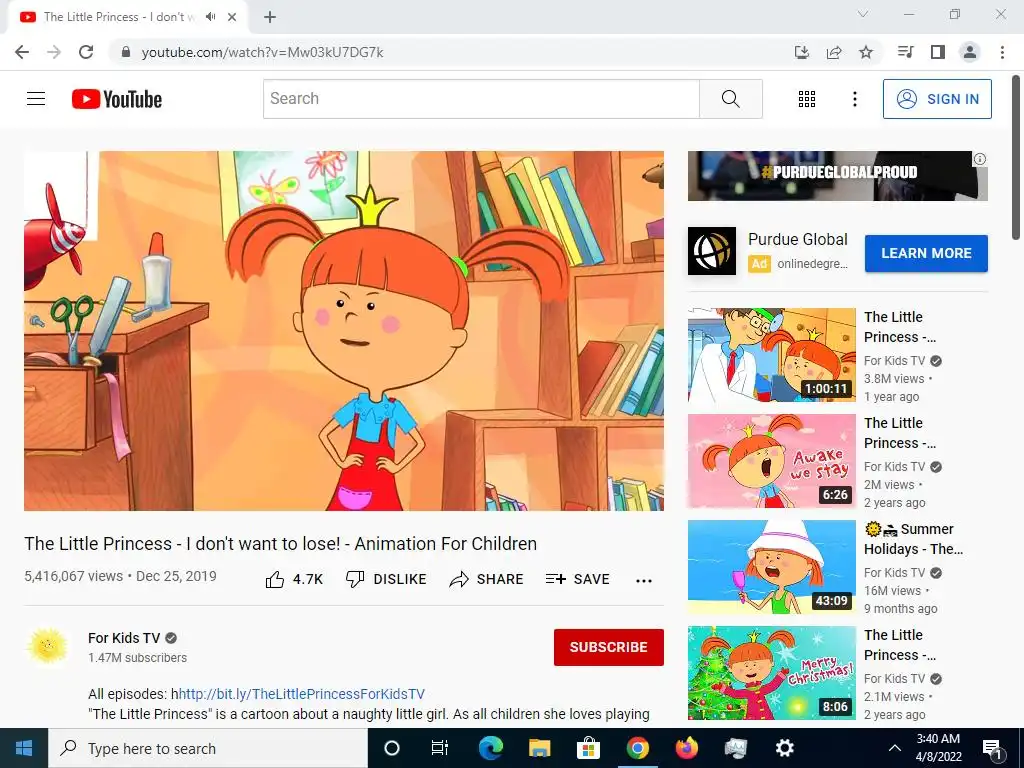The image size is (1024, 768).
Task: Open the notification center icon
Action: tap(993, 748)
